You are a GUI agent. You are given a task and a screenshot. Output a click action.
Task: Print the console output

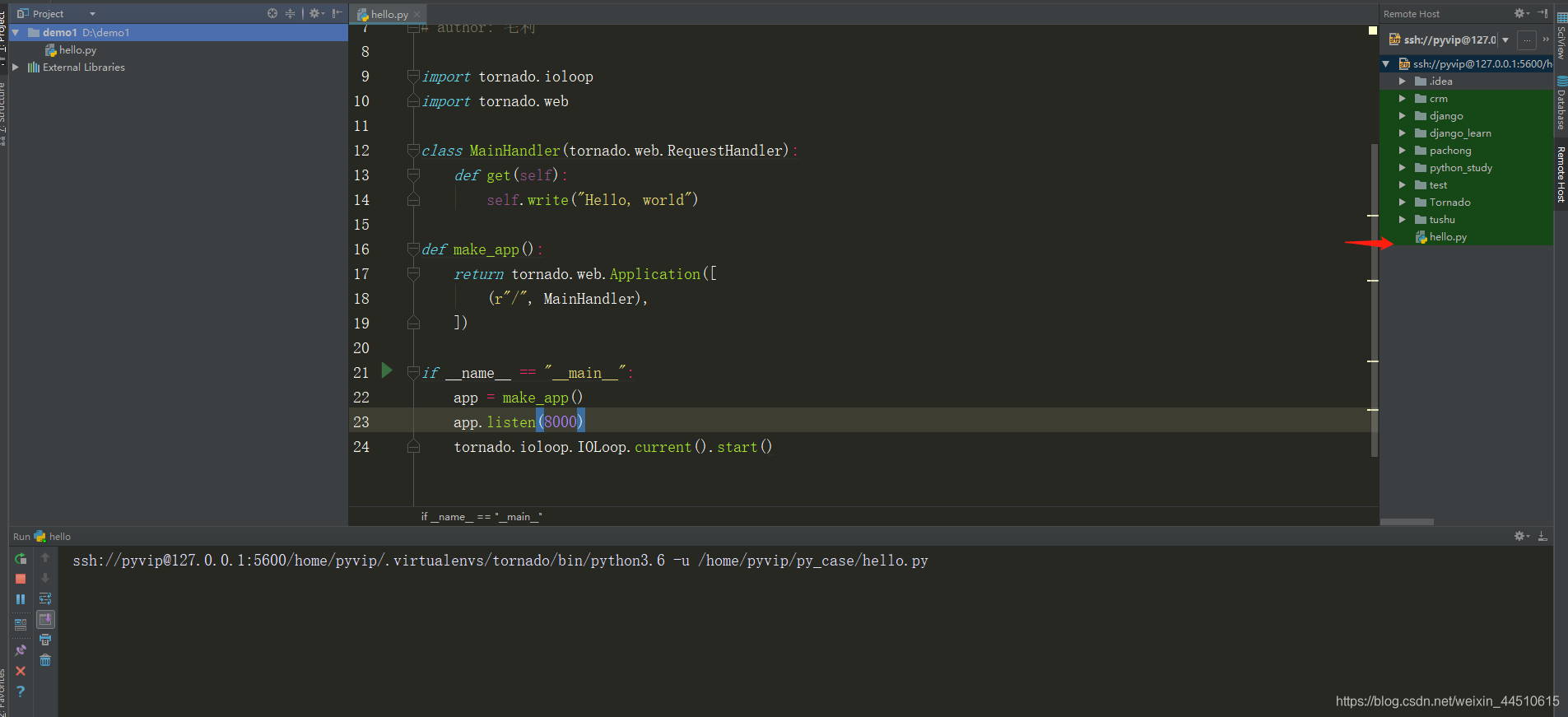tap(45, 640)
